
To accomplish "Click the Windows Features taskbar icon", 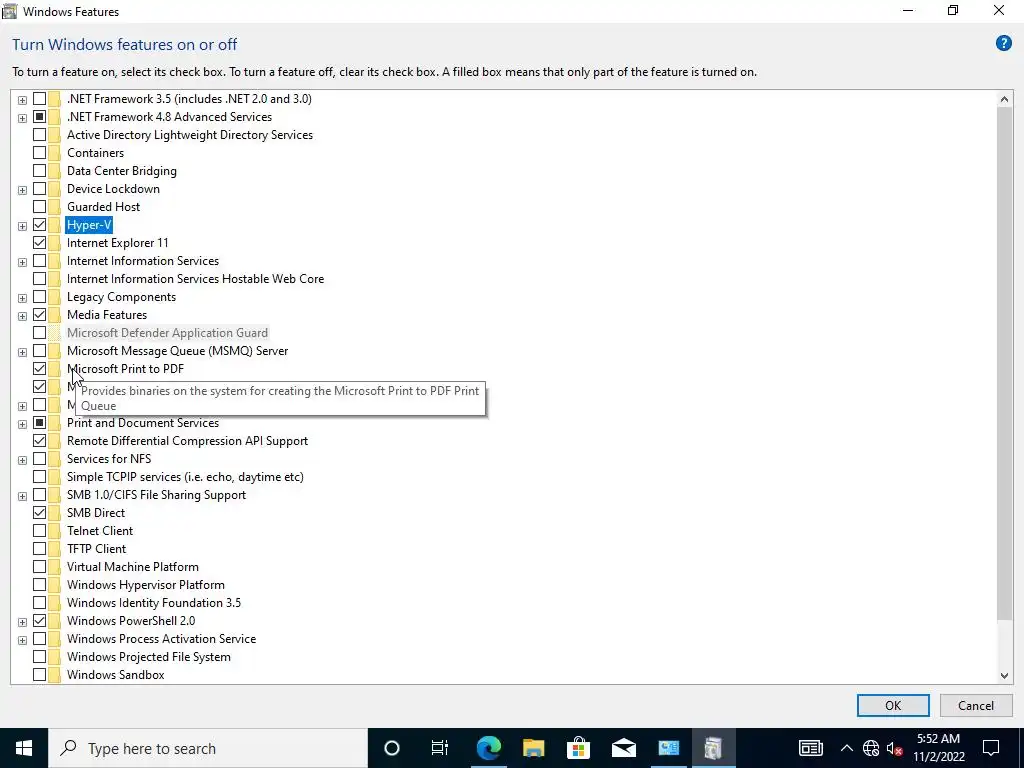I will [x=713, y=748].
